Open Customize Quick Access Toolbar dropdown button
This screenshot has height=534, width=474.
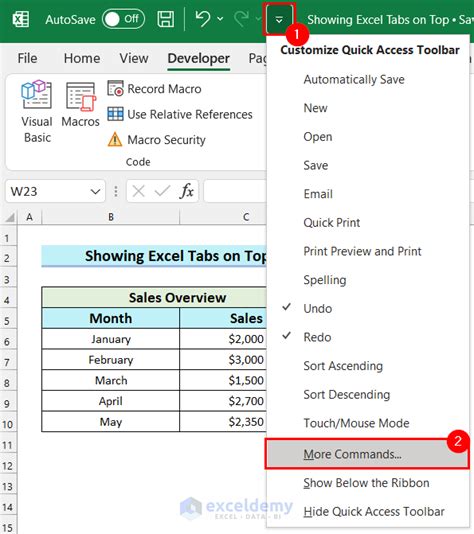[279, 20]
